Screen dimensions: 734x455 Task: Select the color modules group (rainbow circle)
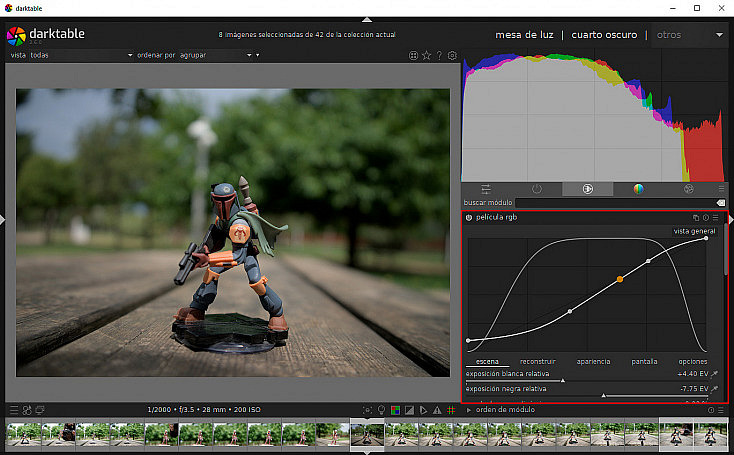(639, 189)
